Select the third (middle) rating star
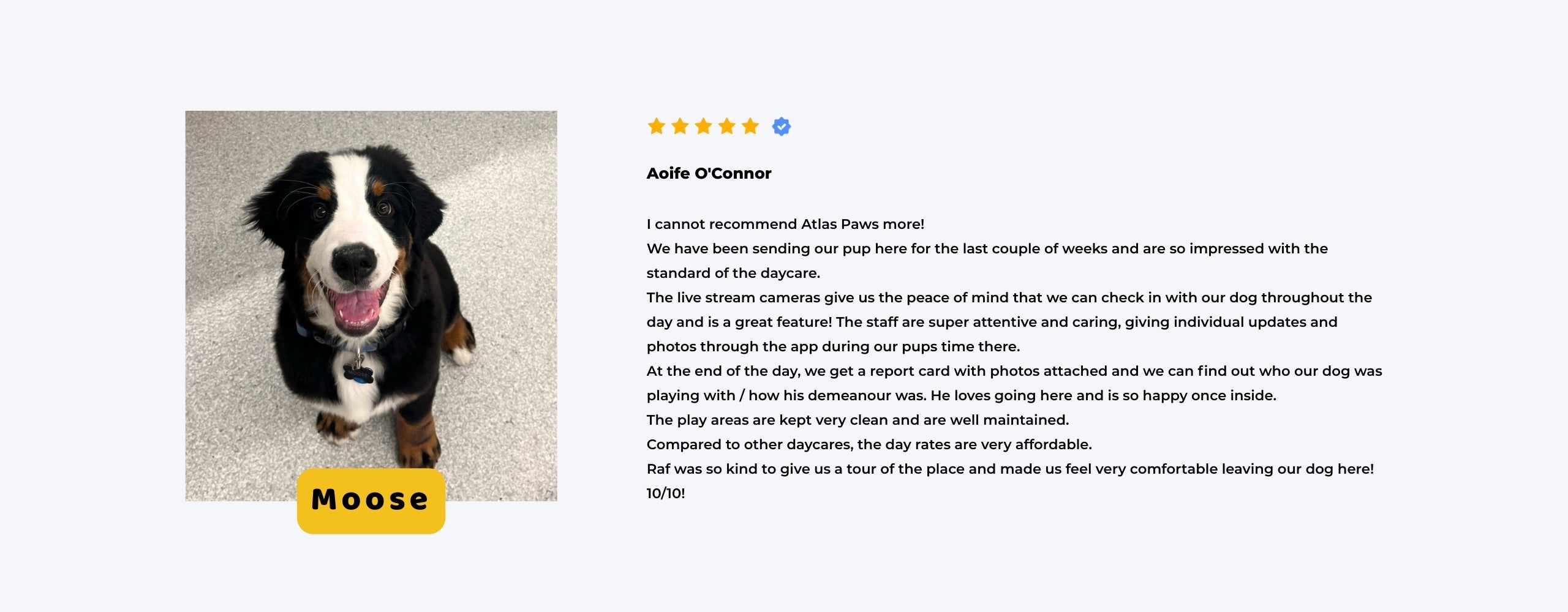This screenshot has height=612, width=1568. coord(703,126)
